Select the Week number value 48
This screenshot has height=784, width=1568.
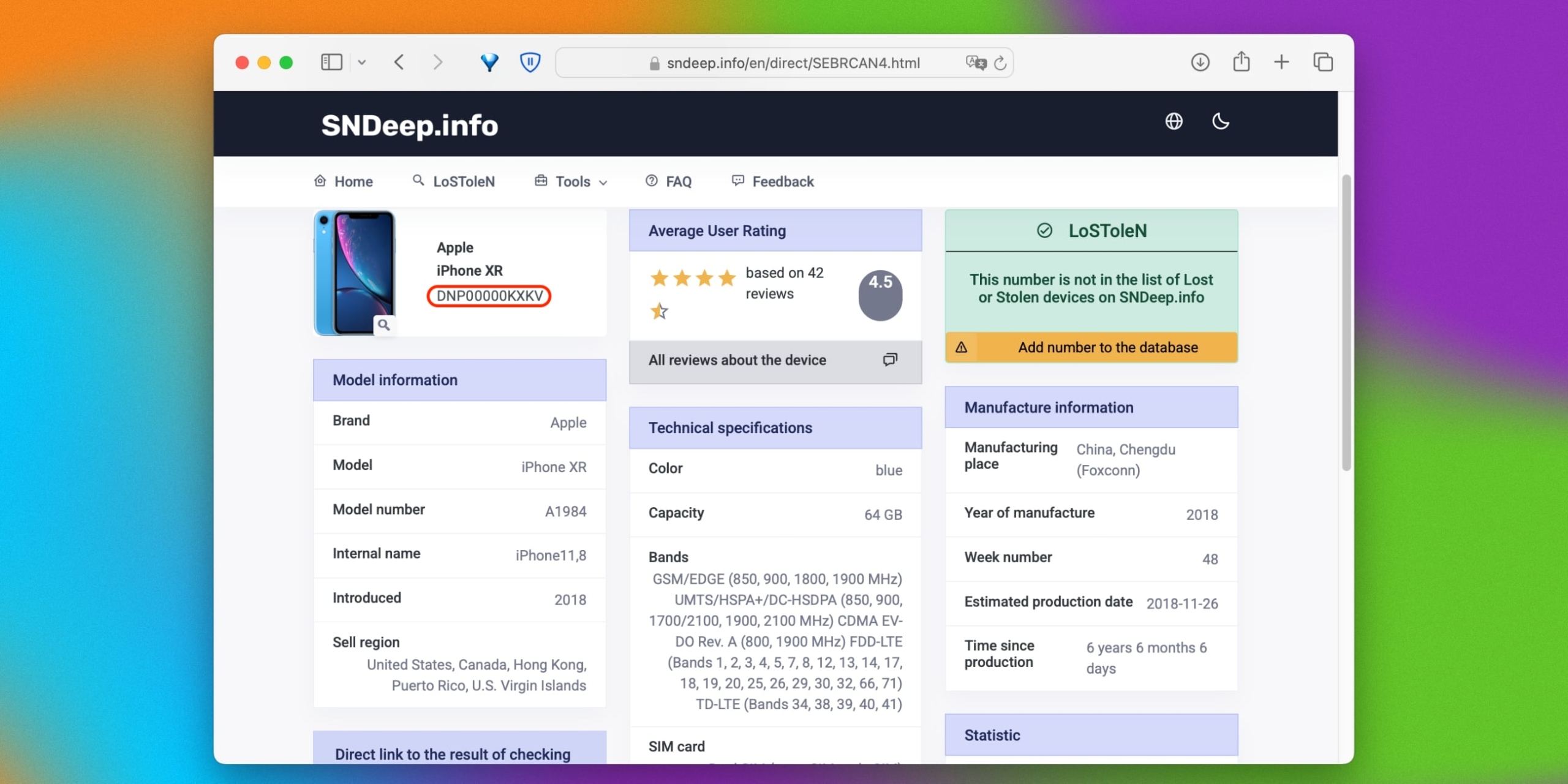(x=1210, y=559)
